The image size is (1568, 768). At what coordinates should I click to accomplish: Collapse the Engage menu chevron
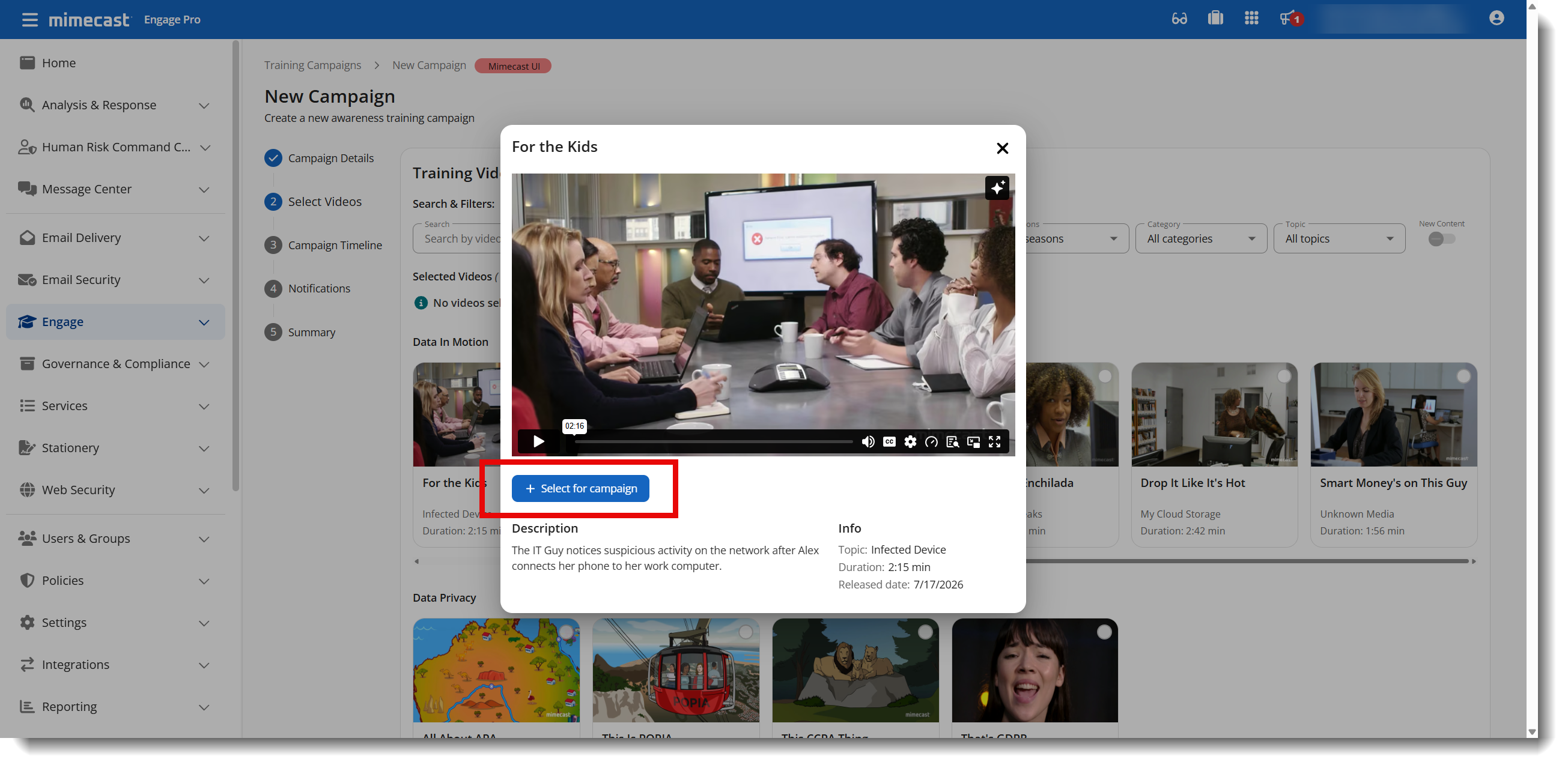[204, 322]
